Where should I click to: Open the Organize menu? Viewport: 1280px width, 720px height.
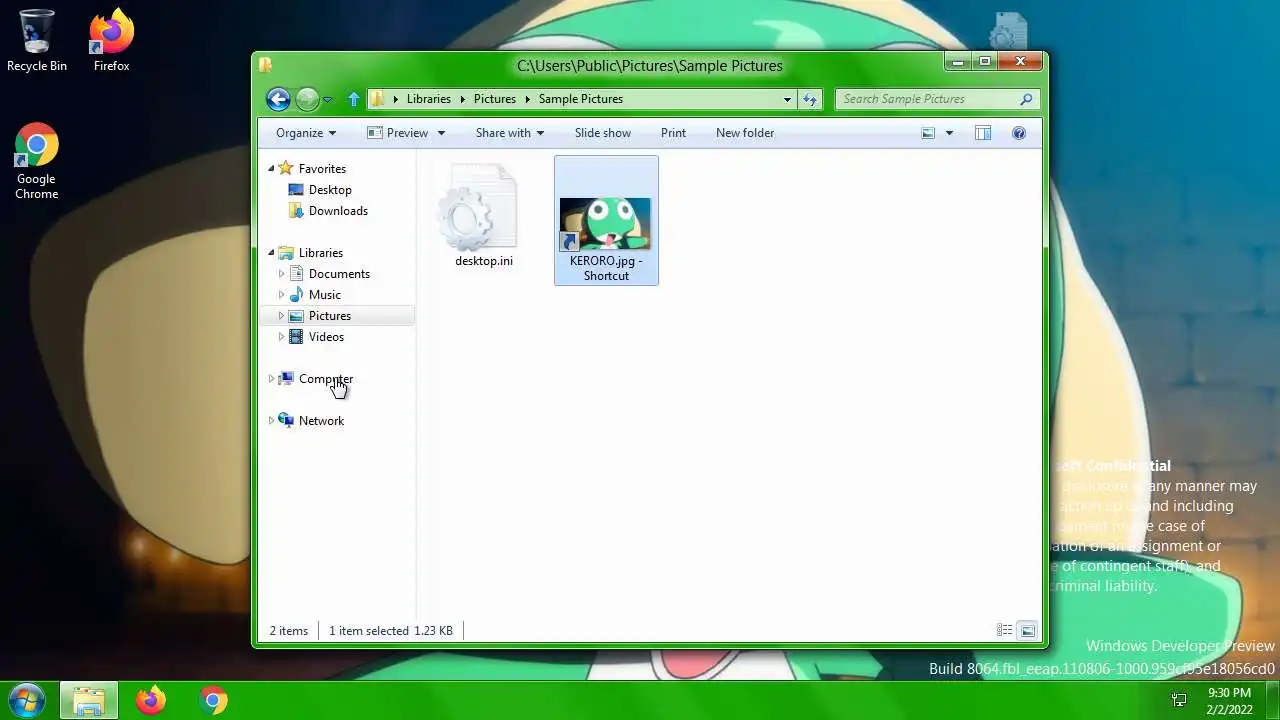[x=306, y=133]
